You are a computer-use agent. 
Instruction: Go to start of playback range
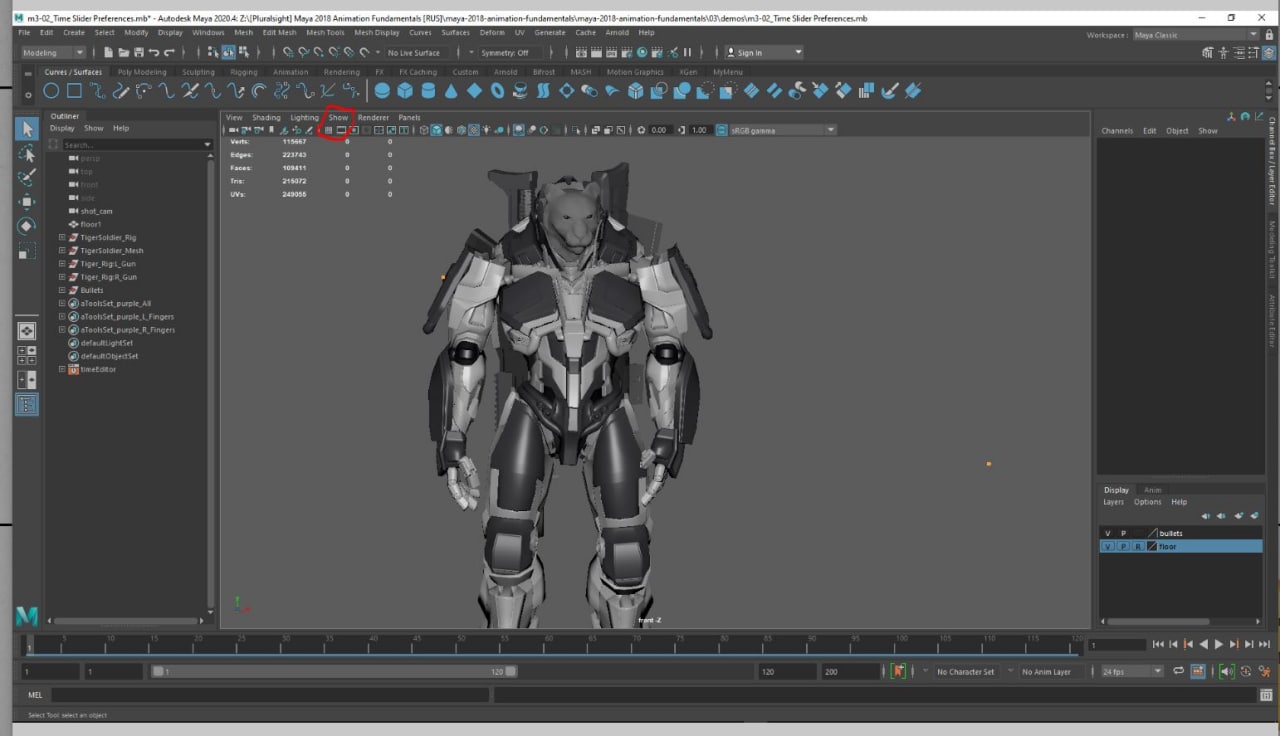(1157, 645)
